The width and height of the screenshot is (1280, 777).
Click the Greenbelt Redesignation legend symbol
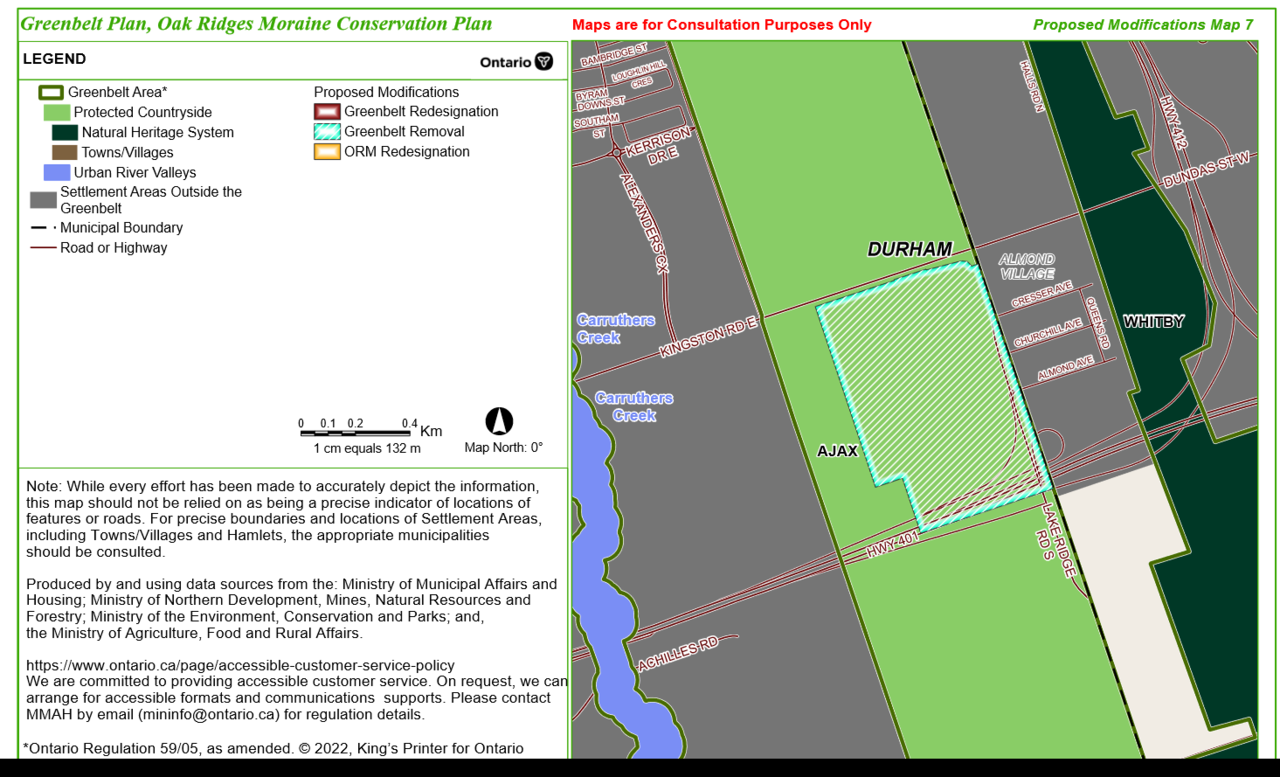click(327, 111)
